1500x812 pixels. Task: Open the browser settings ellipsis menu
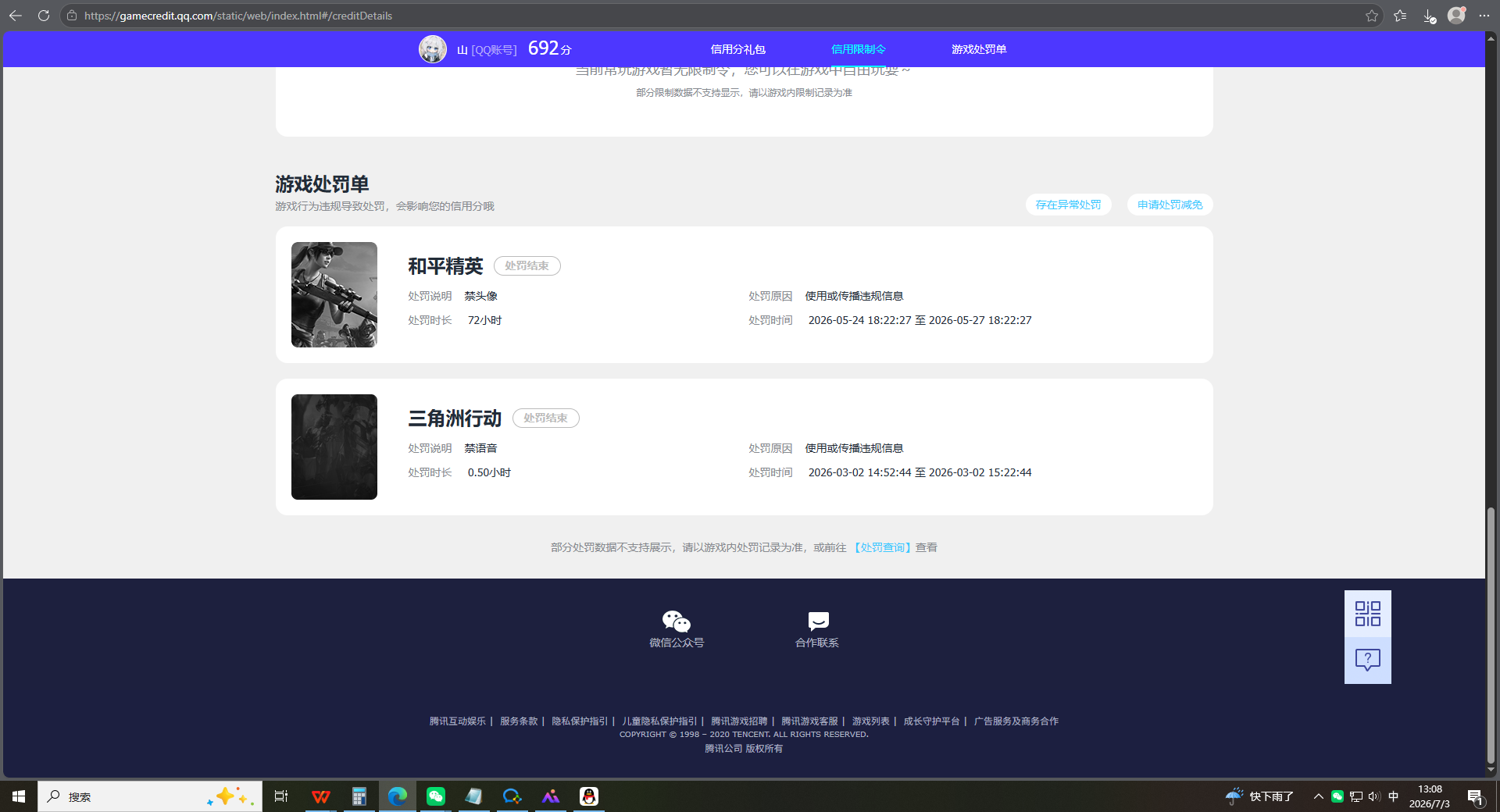coord(1484,16)
